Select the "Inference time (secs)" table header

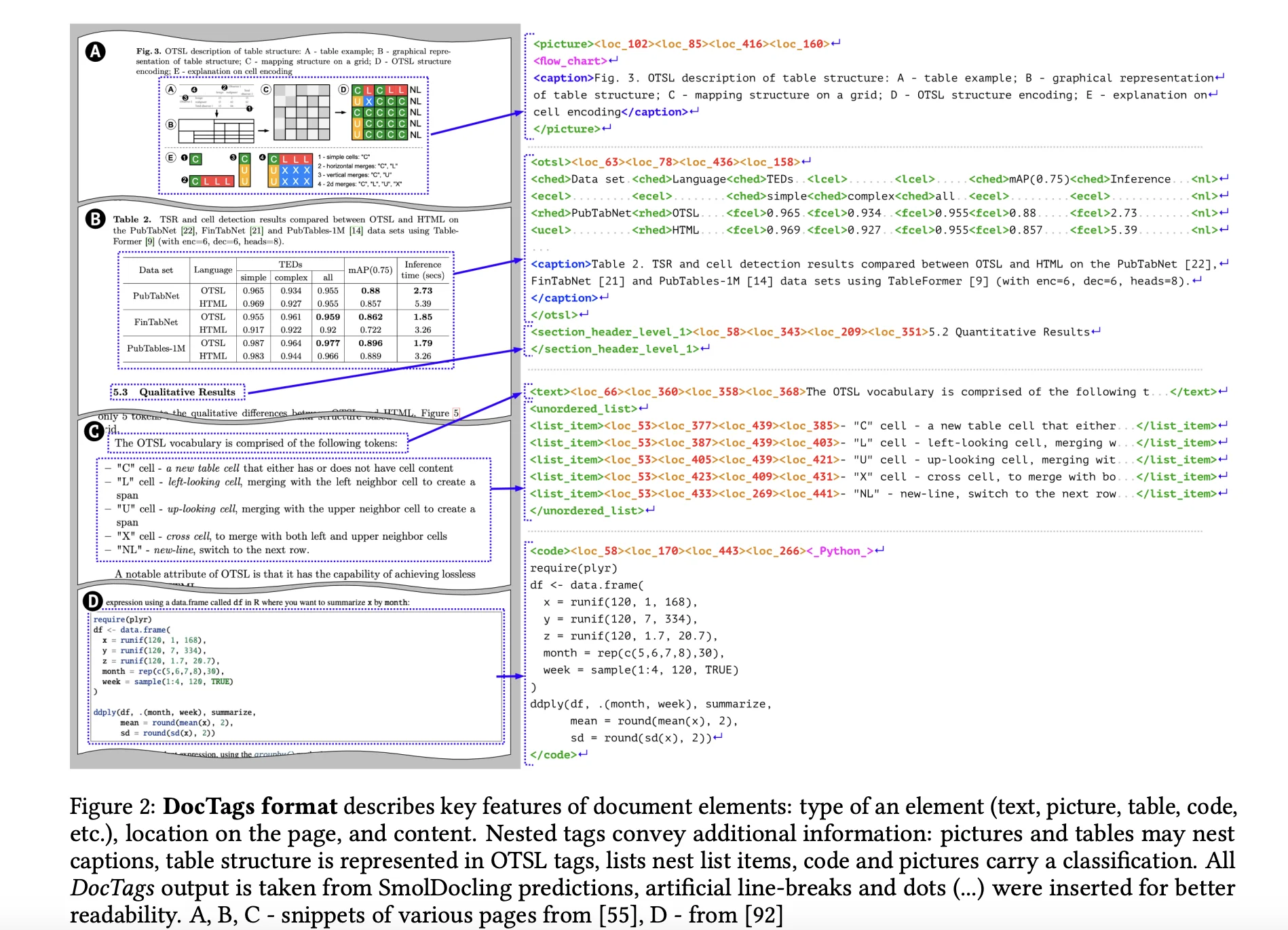point(423,270)
